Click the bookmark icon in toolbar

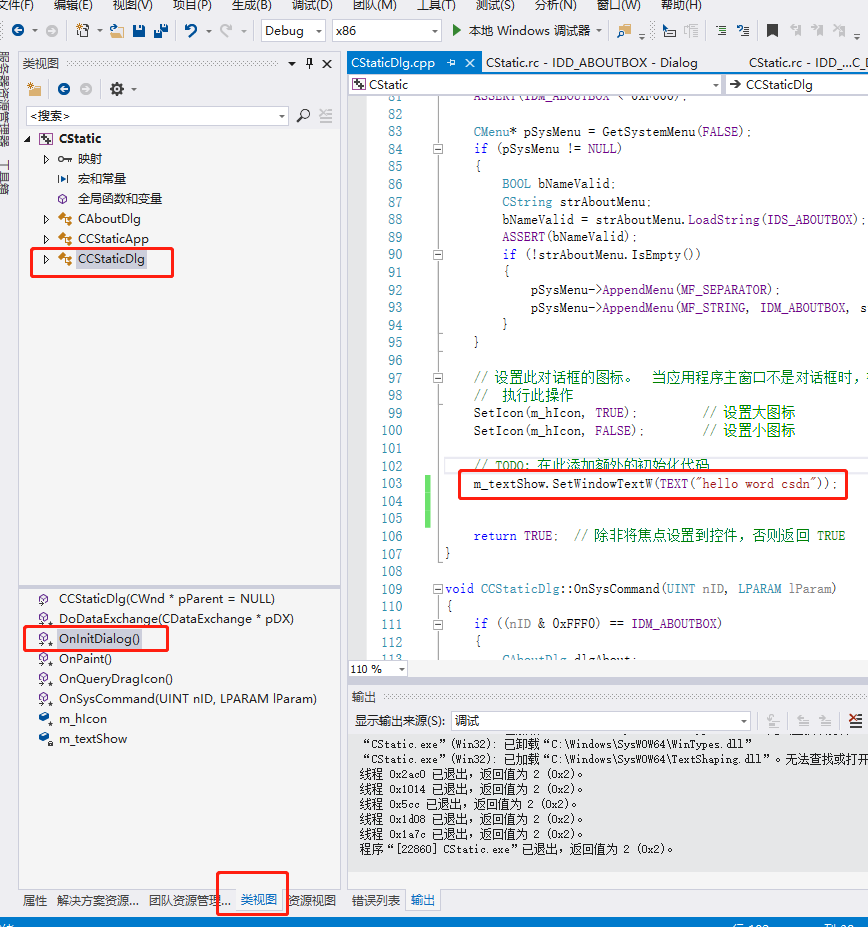(x=771, y=31)
